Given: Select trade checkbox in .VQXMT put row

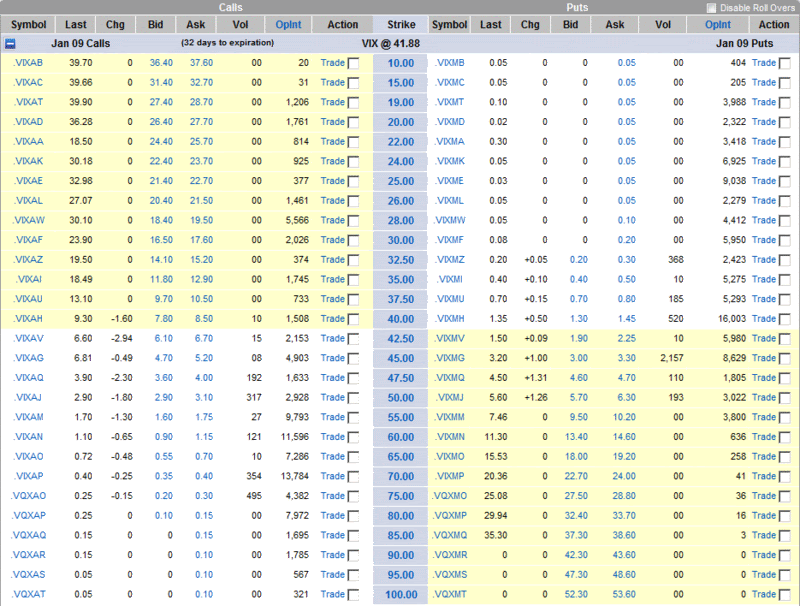Looking at the screenshot, I should click(785, 595).
